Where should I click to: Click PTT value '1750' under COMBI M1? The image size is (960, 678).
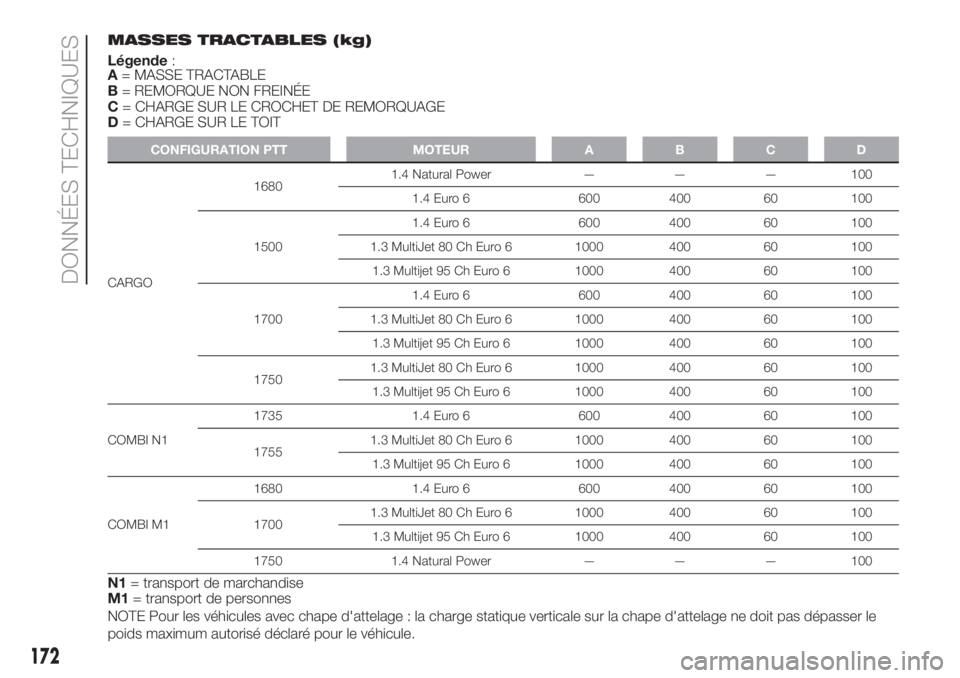tap(268, 561)
